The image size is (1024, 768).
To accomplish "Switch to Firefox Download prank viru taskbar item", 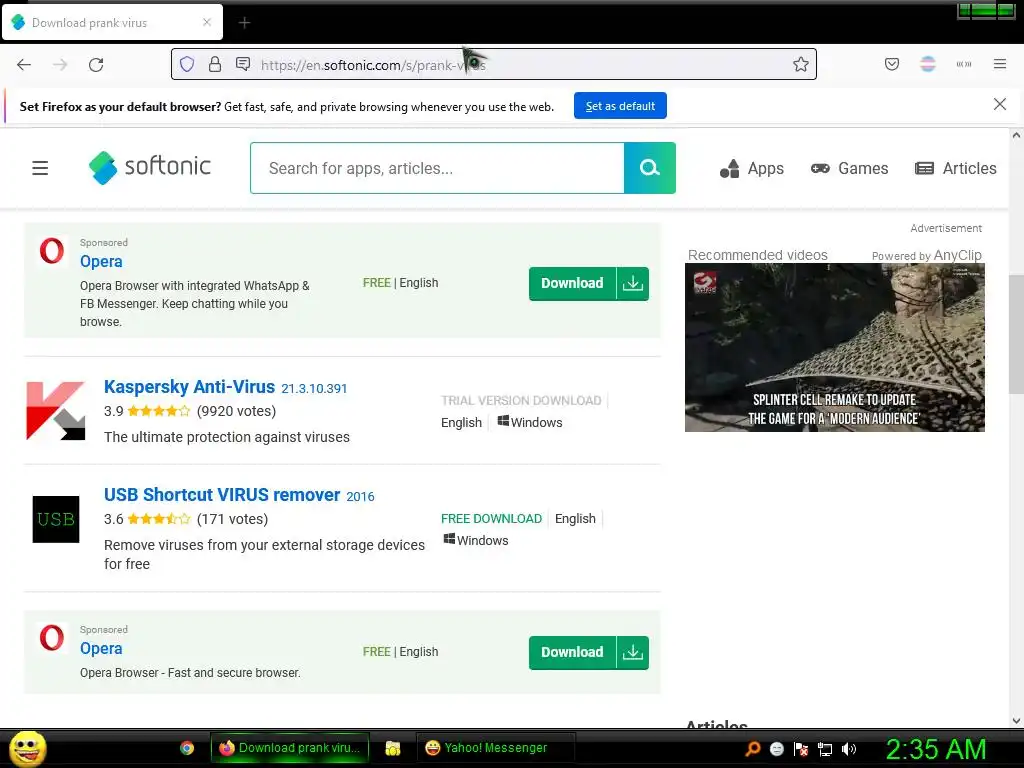I will [x=290, y=748].
